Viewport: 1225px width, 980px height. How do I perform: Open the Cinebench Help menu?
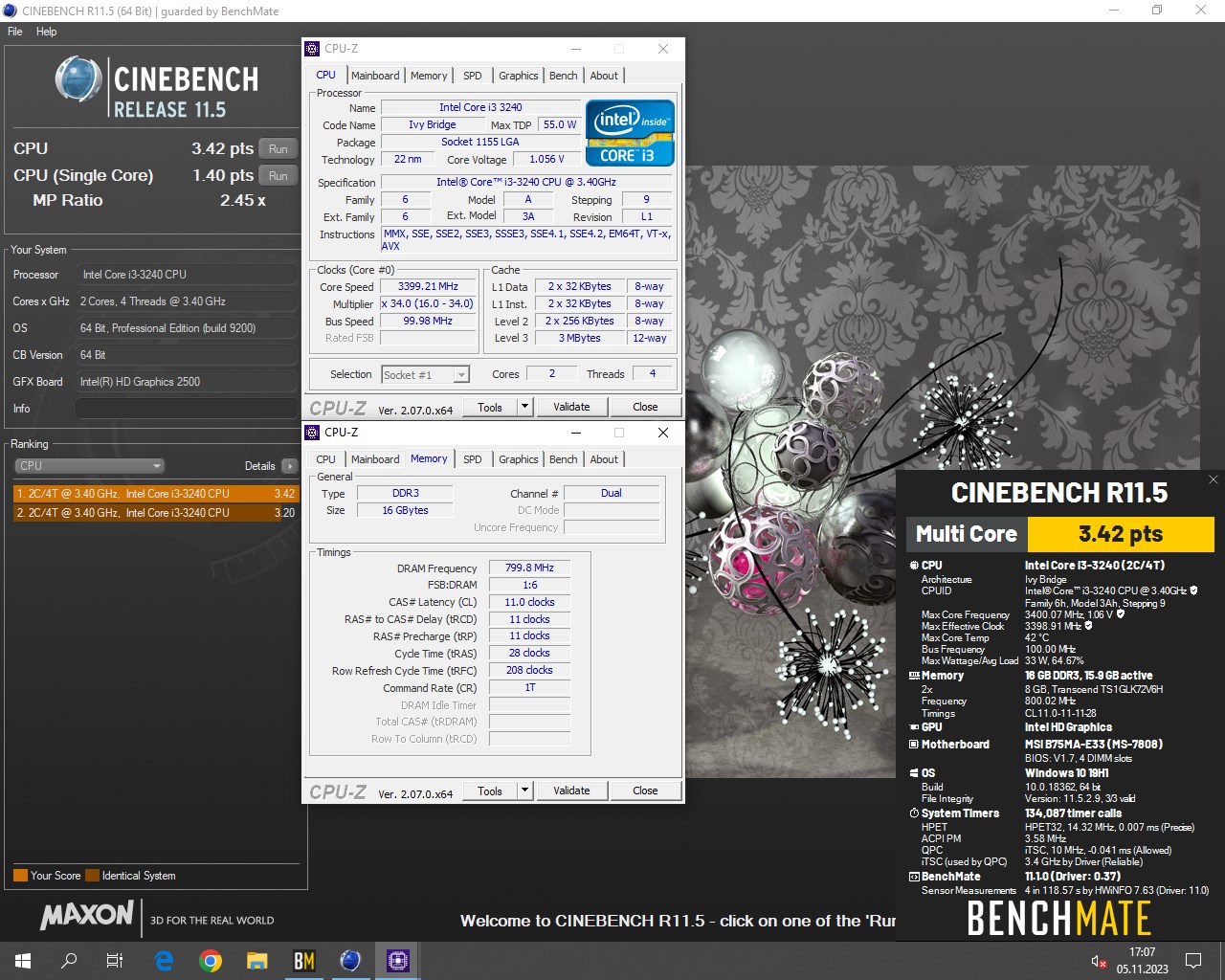(47, 32)
